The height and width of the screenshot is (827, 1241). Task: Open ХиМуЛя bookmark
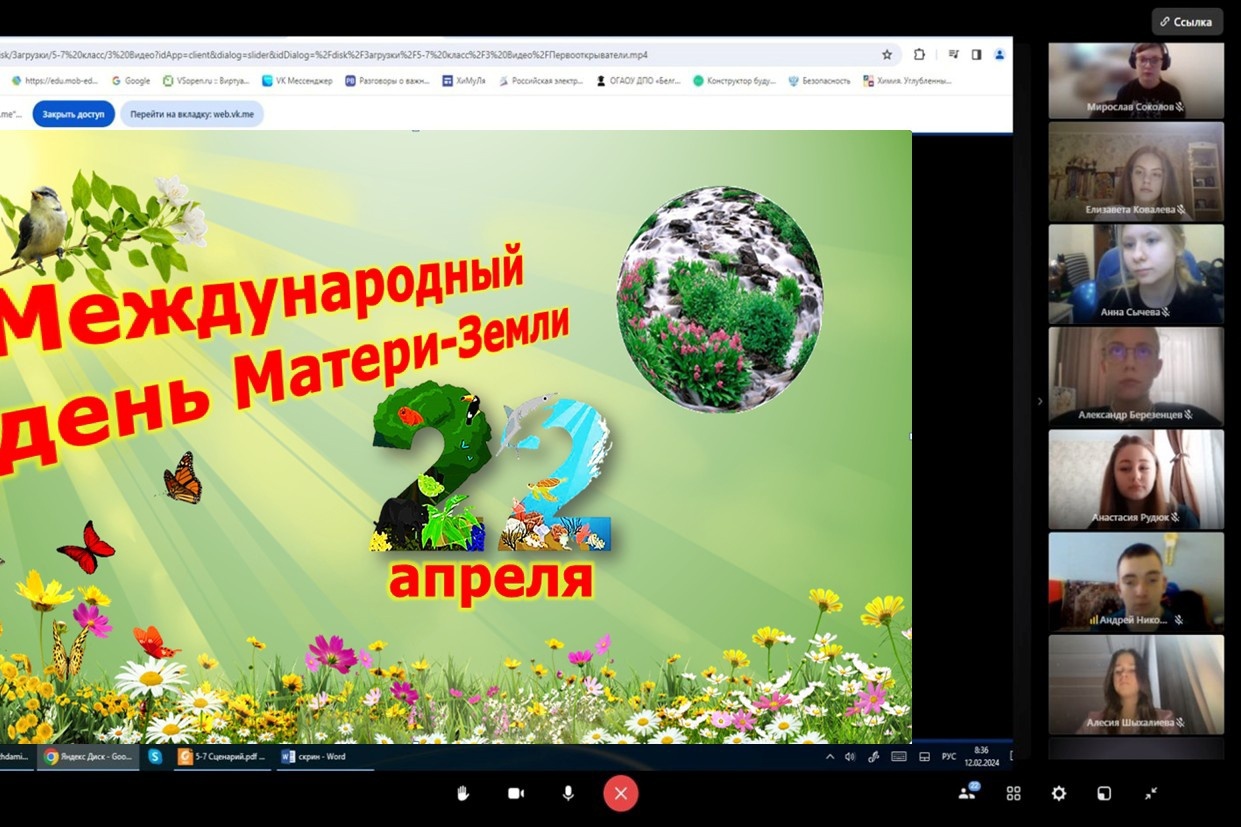tap(465, 81)
